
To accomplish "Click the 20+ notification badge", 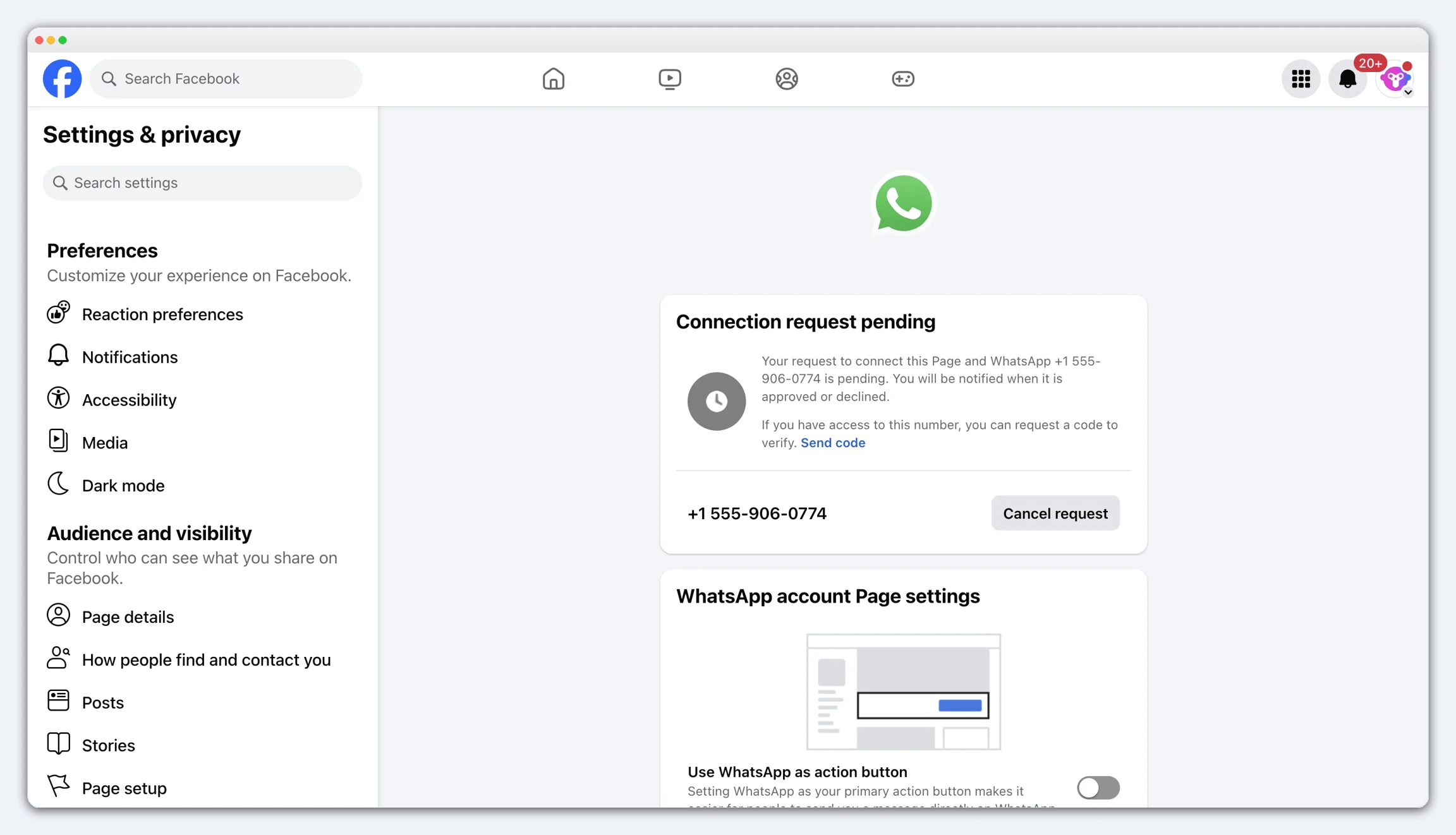I will 1370,63.
